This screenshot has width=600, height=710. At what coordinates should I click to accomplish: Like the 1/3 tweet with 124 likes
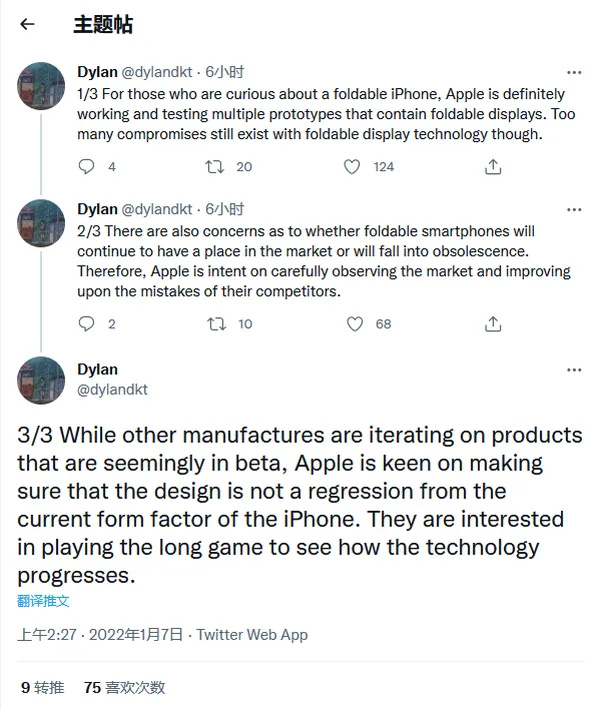coord(352,167)
